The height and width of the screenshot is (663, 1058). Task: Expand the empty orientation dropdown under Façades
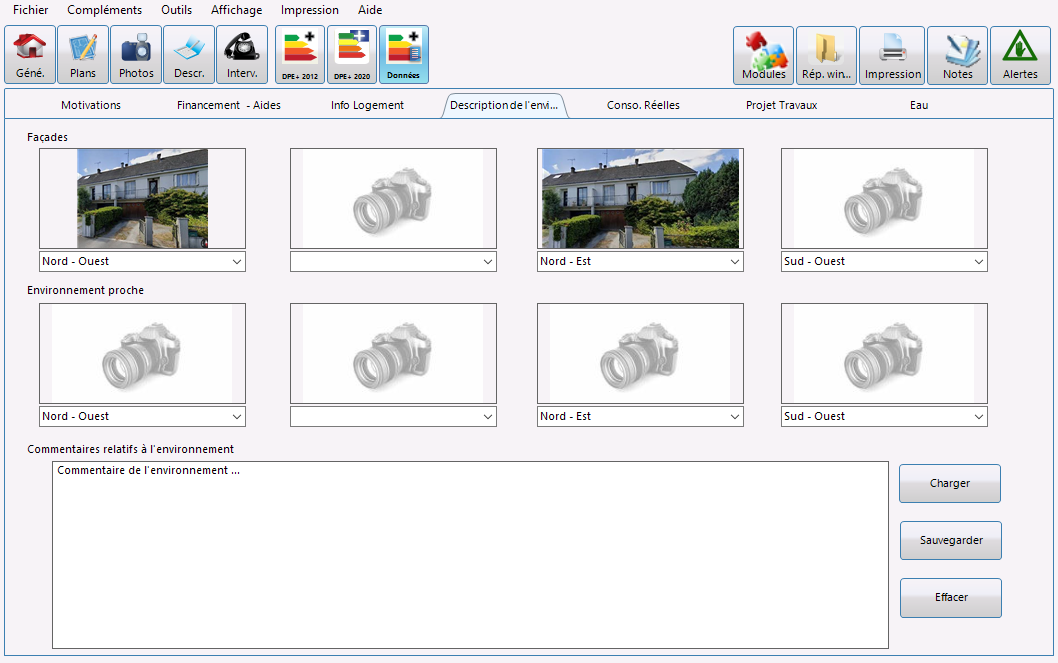tap(393, 262)
